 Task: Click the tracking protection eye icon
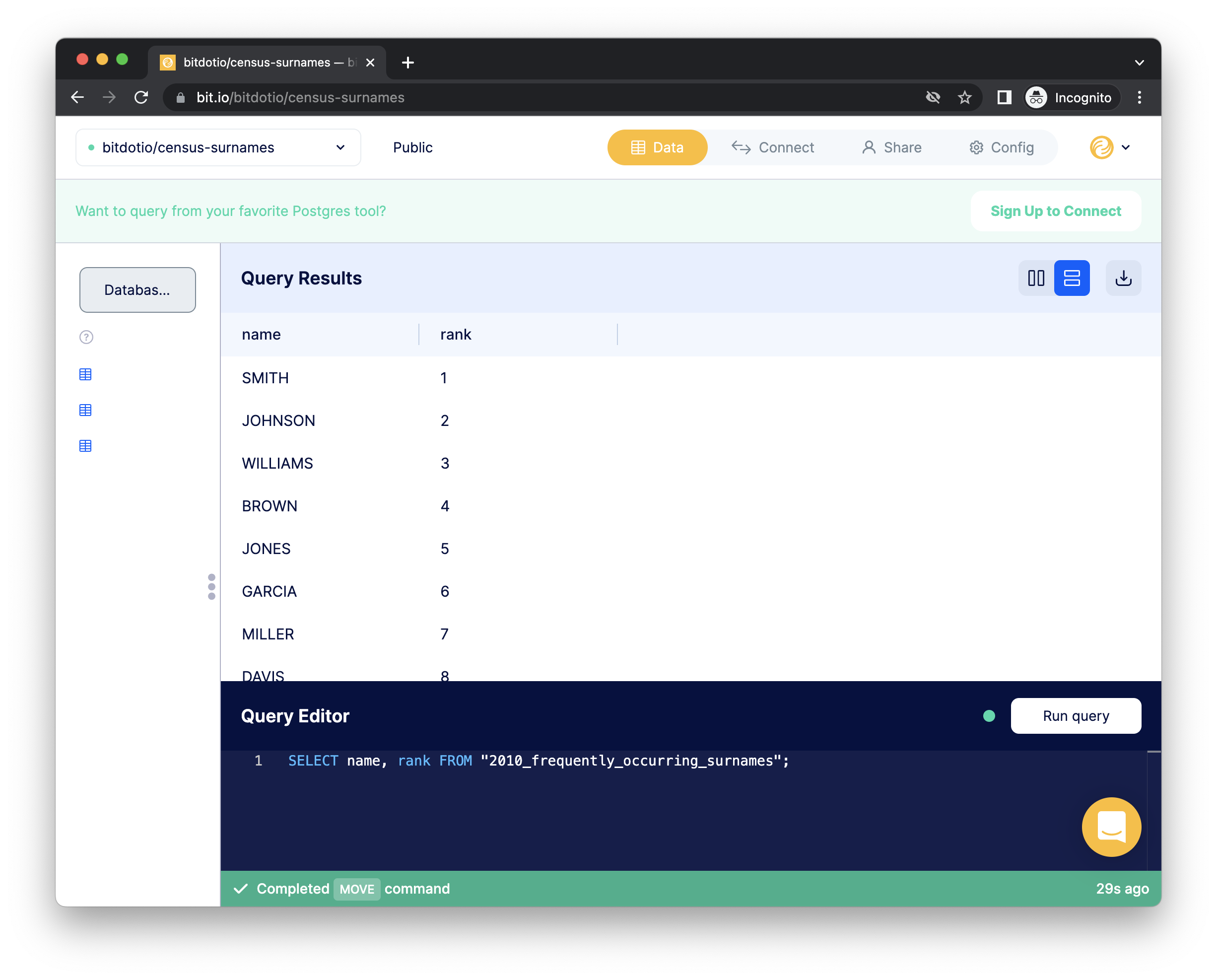click(x=933, y=98)
